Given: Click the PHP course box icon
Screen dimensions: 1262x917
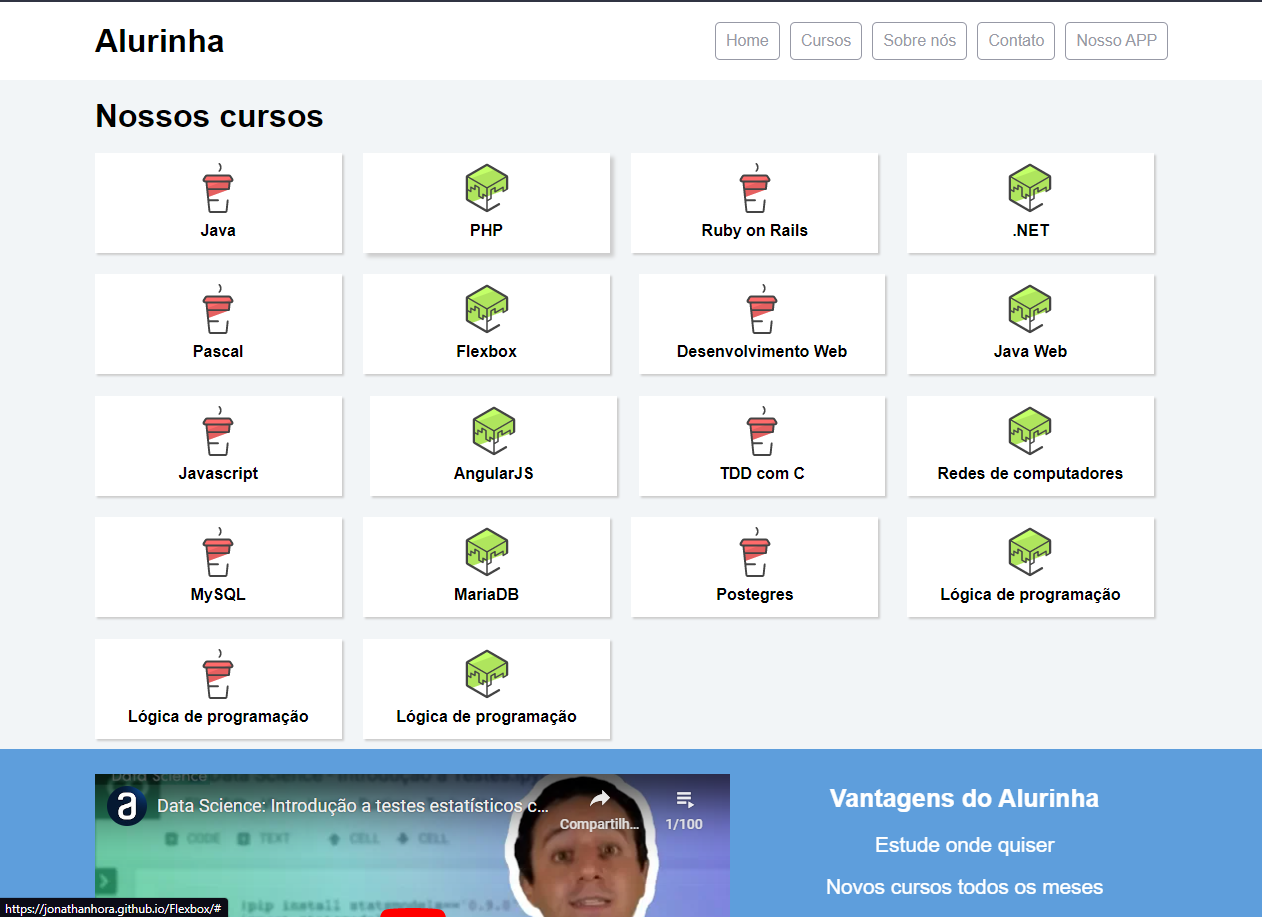Looking at the screenshot, I should coord(486,188).
